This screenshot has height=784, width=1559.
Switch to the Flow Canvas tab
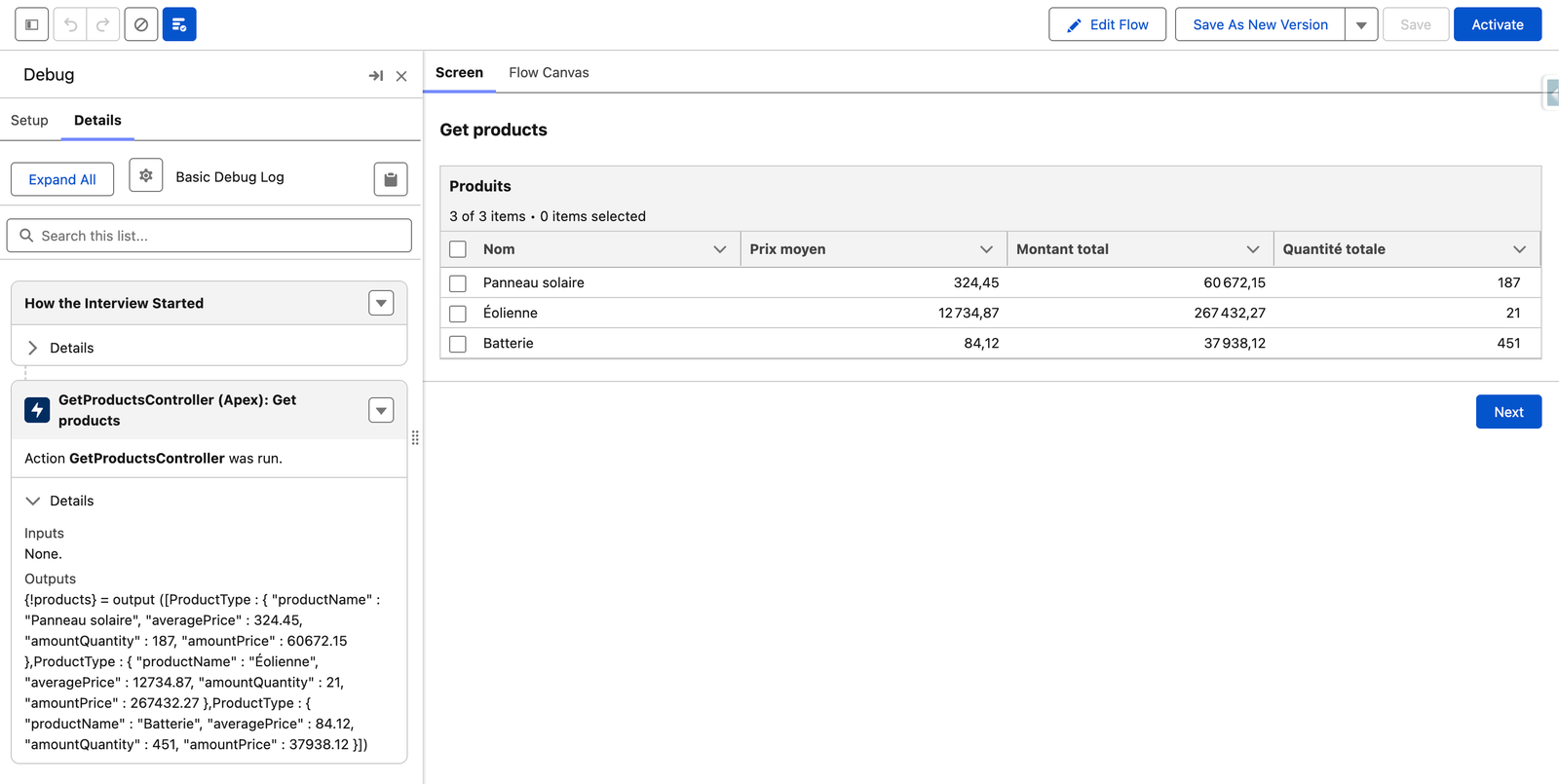click(x=549, y=73)
